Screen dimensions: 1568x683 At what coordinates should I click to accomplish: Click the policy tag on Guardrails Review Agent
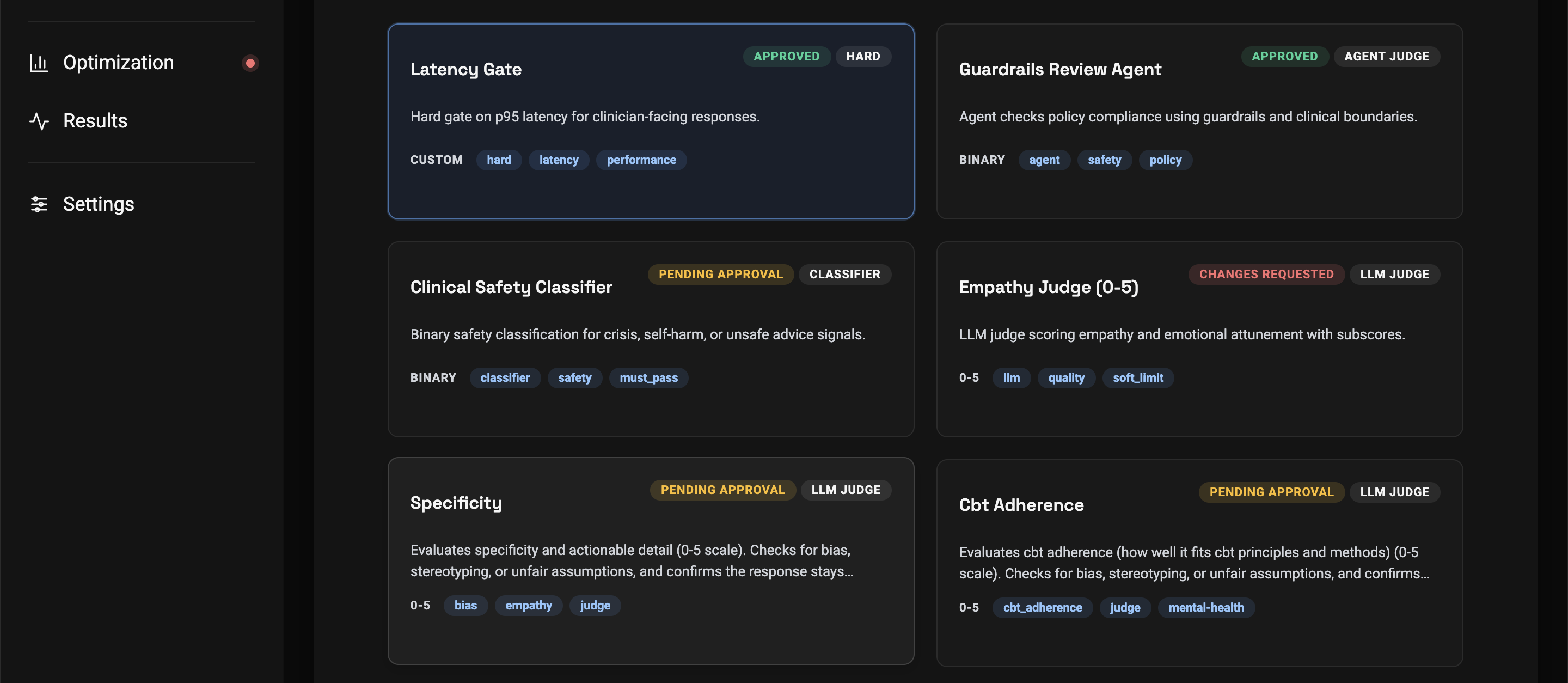[1165, 160]
